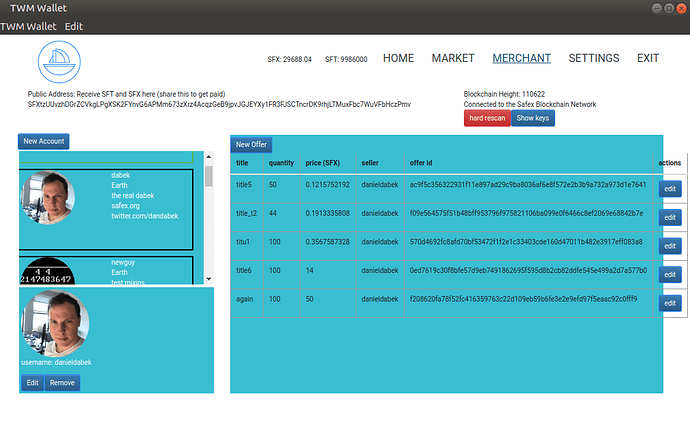Minimize the TWM Wallet window
The image size is (690, 422).
[x=657, y=8]
